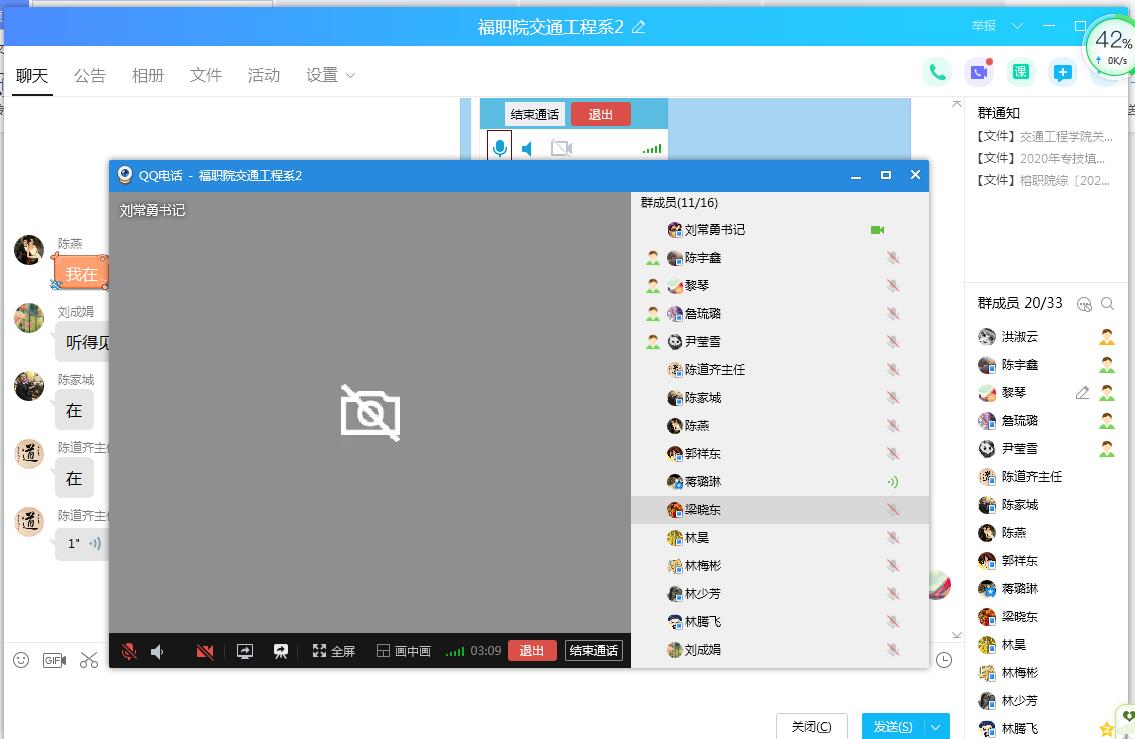Toggle the speaker in the call toolbar
1135x739 pixels.
(157, 651)
